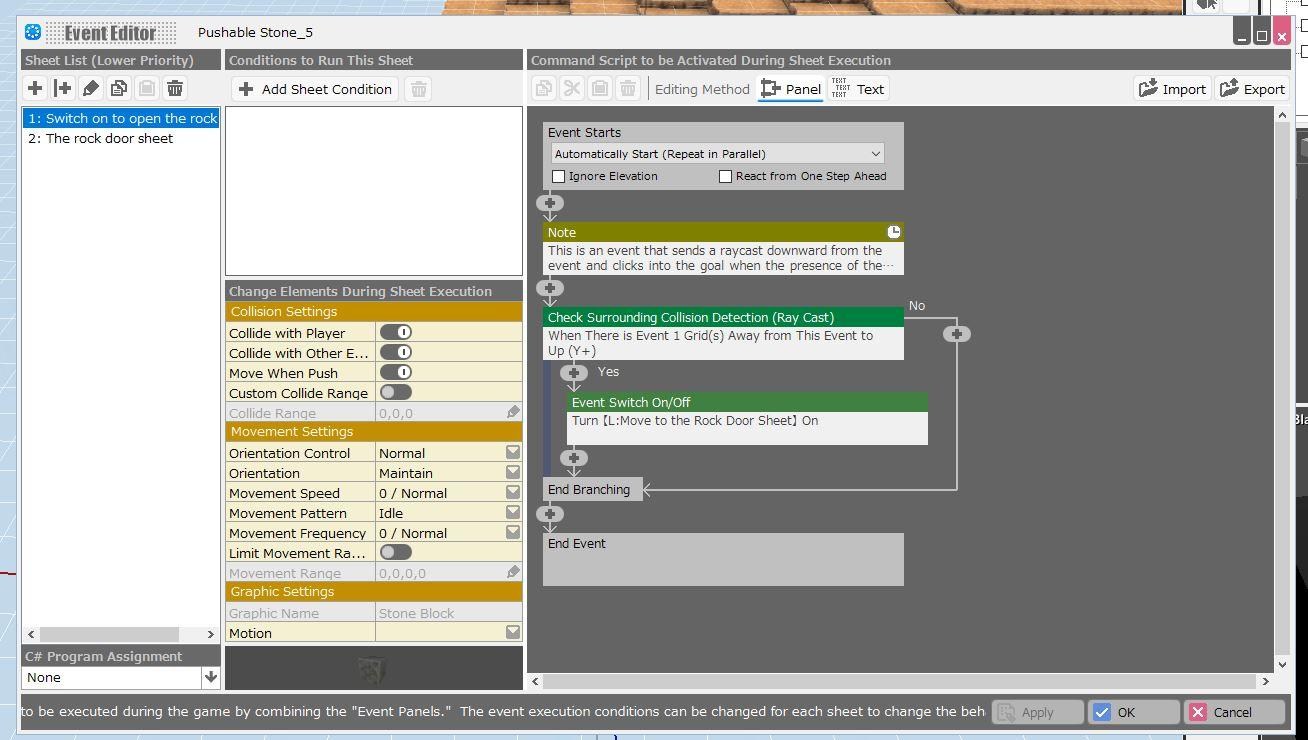Select the Event Switch On/Off command panel
1308x740 pixels.
(x=747, y=419)
